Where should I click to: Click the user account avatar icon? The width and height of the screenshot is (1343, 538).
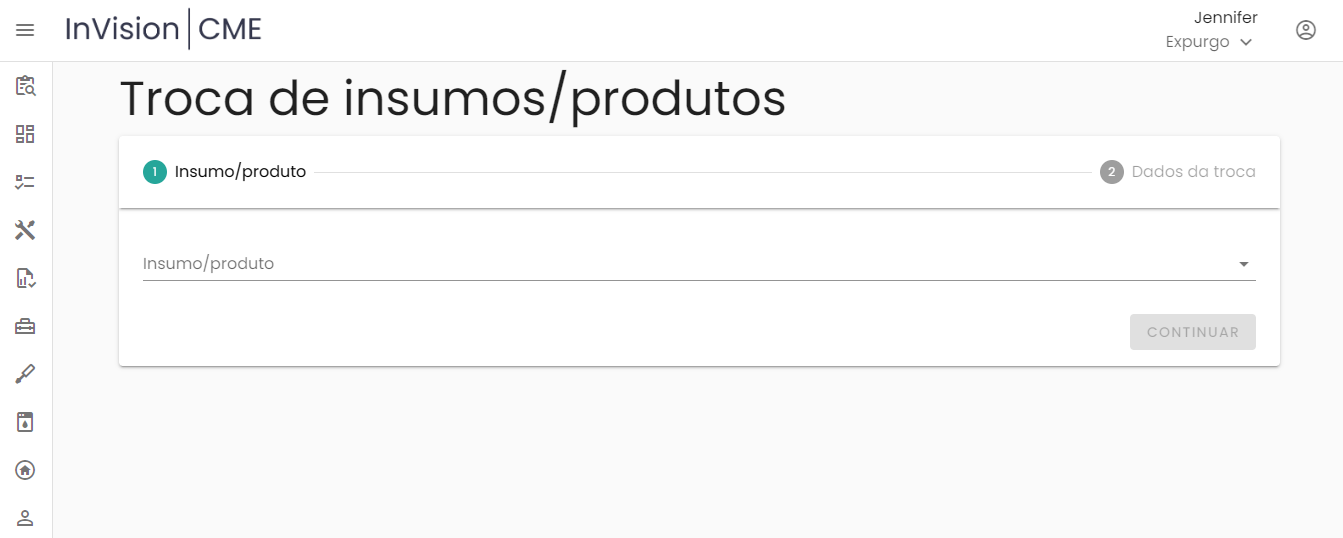1305,30
